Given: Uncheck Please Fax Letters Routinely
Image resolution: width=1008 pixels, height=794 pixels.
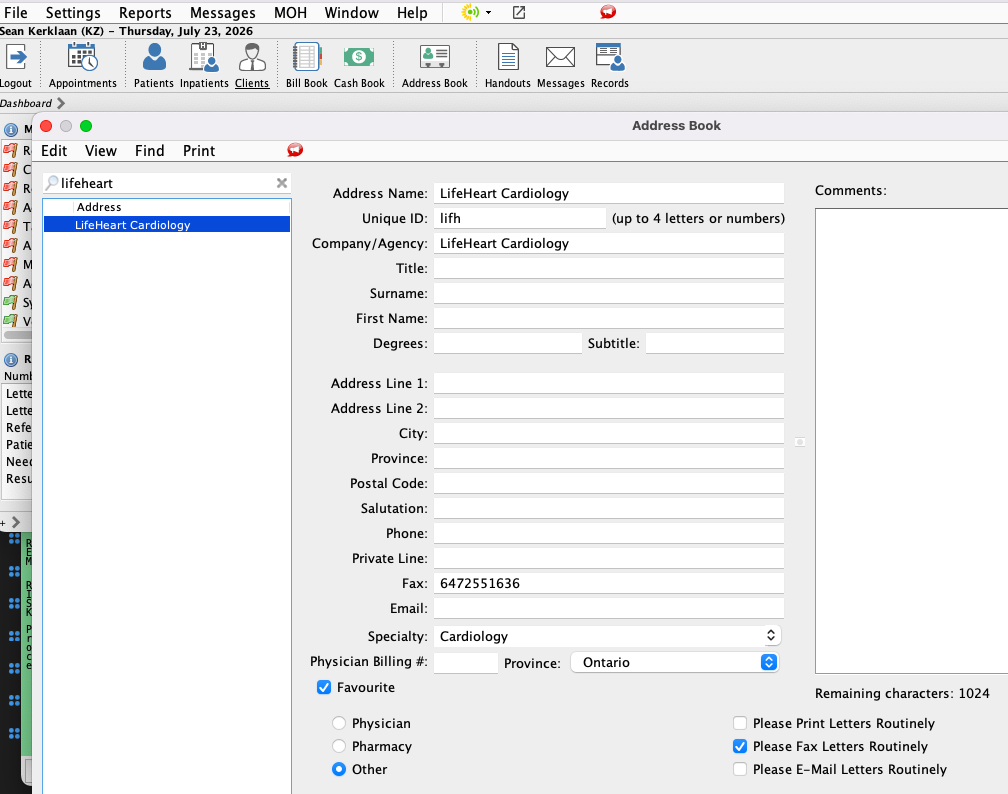Looking at the screenshot, I should tap(740, 746).
